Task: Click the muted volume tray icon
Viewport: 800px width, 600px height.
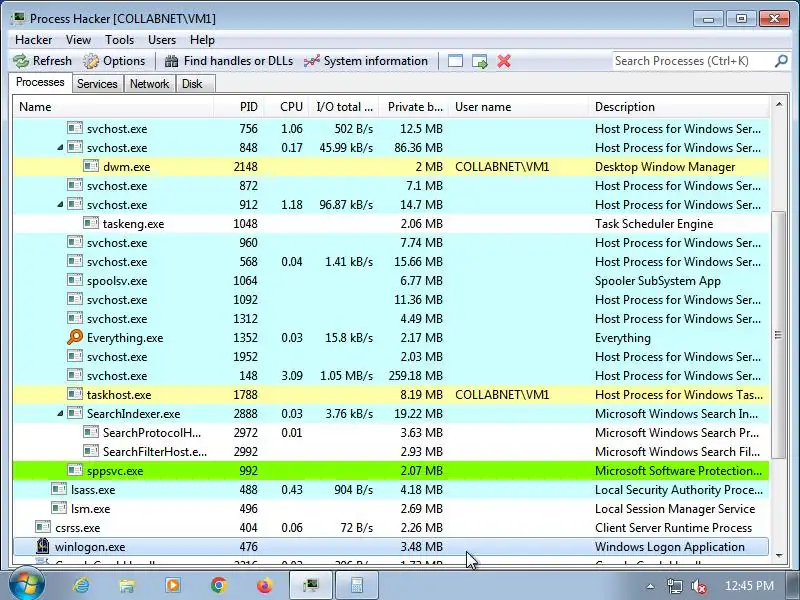Action: click(x=698, y=586)
